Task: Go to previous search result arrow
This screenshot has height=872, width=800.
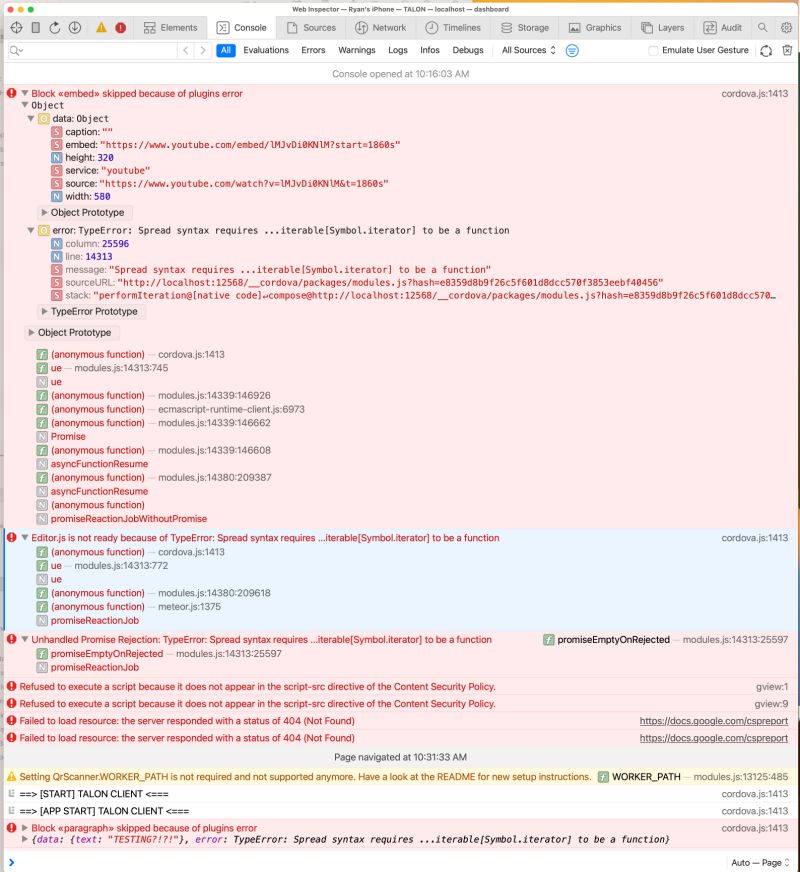Action: coord(186,50)
